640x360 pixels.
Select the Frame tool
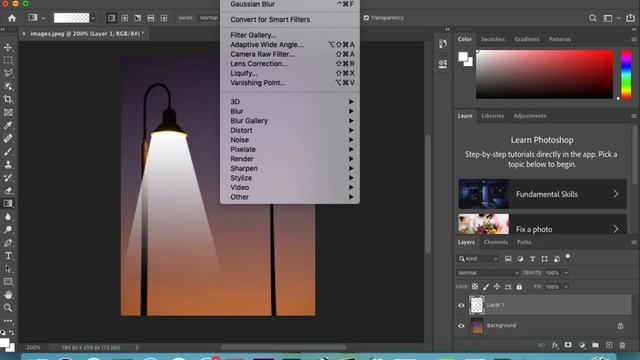pyautogui.click(x=8, y=112)
